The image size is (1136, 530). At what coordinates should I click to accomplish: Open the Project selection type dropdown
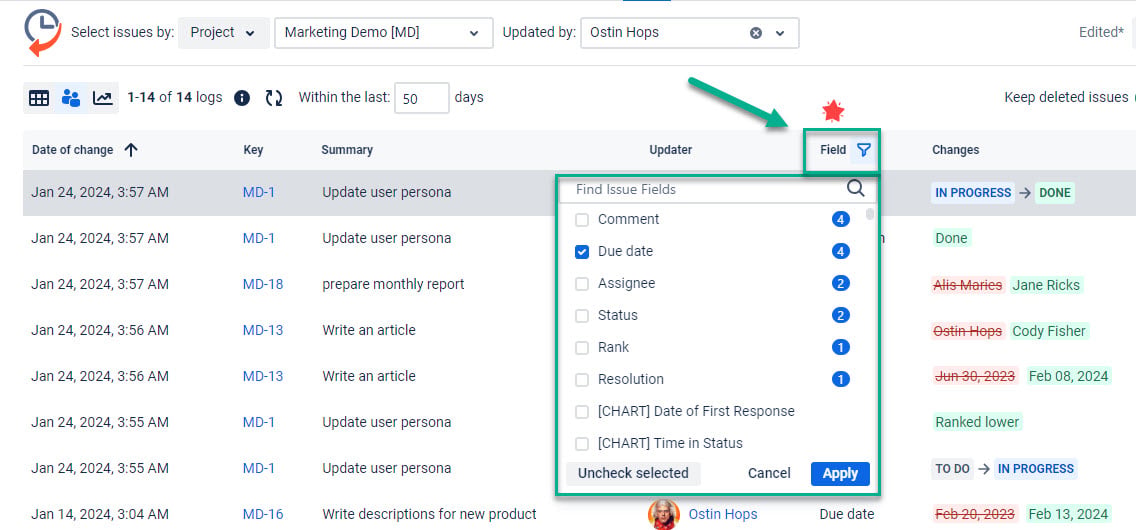tap(223, 33)
